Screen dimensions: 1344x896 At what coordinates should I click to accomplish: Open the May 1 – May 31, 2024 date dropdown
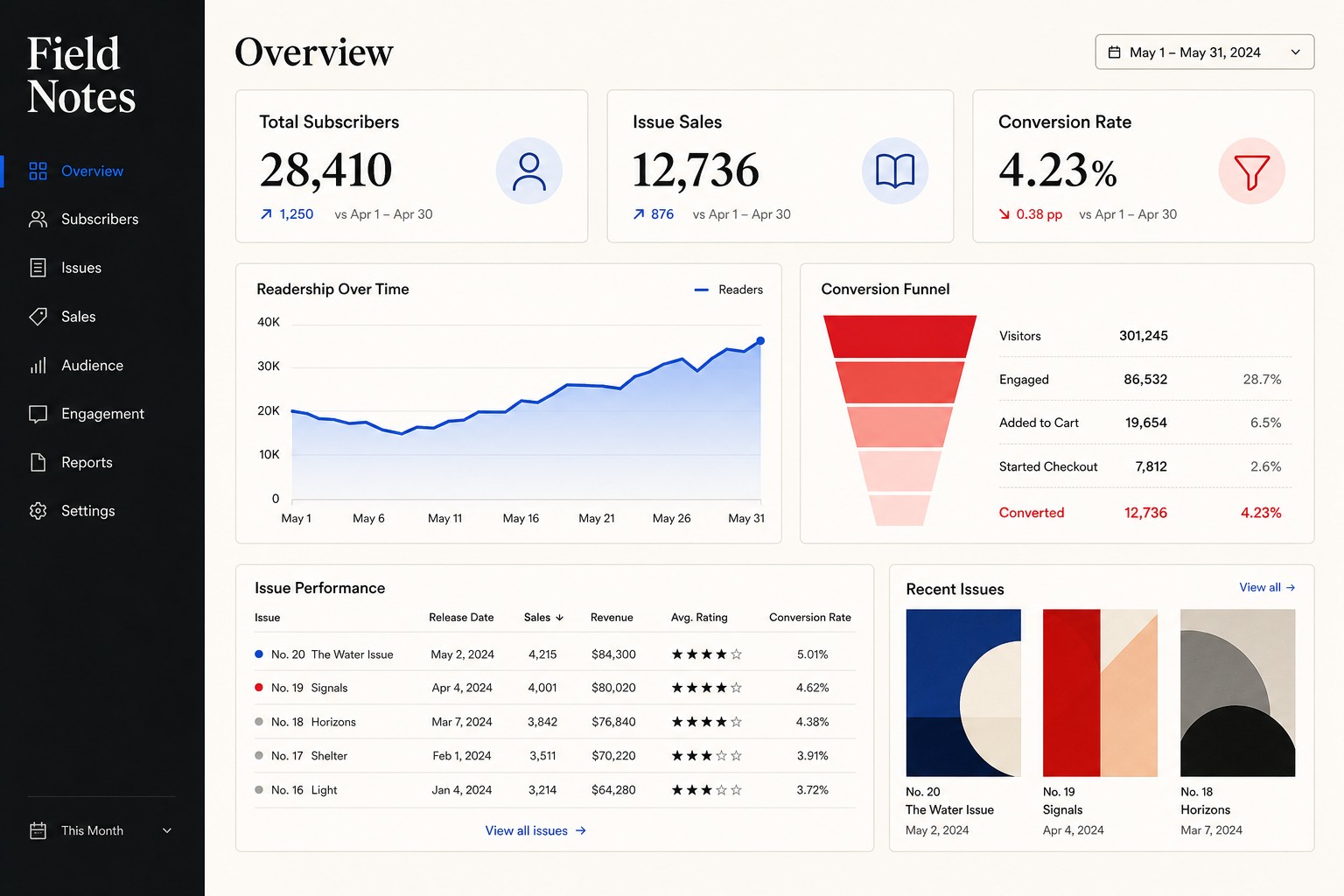pyautogui.click(x=1205, y=52)
